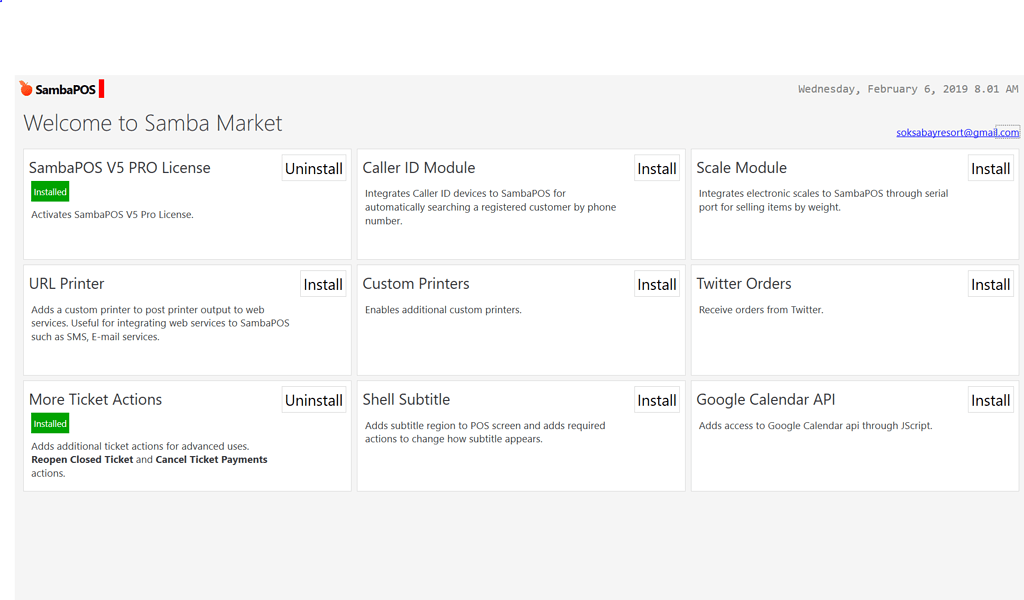Click the green Installed badge on PRO License

pyautogui.click(x=50, y=191)
